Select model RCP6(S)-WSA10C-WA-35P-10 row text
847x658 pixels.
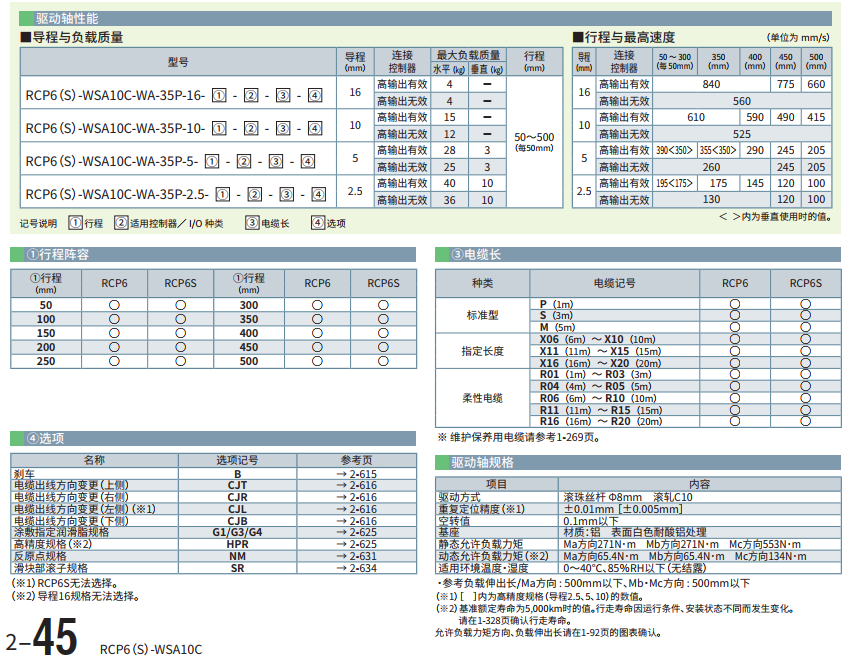(174, 129)
